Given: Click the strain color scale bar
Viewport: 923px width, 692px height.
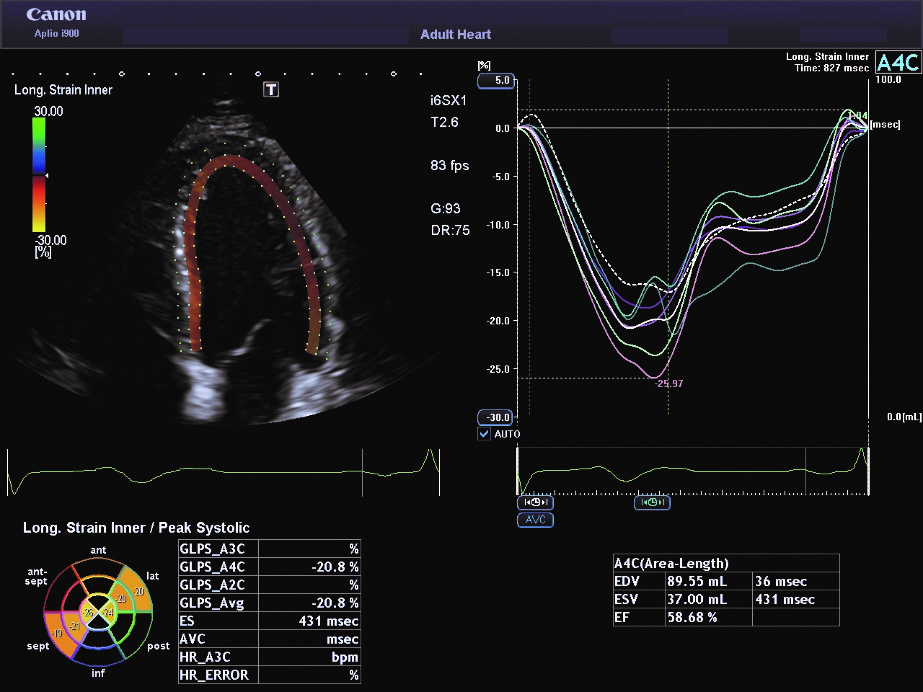Looking at the screenshot, I should [x=39, y=175].
